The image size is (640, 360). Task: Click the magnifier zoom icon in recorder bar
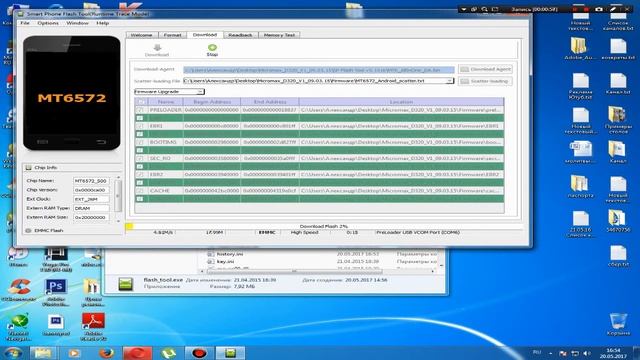coord(484,9)
